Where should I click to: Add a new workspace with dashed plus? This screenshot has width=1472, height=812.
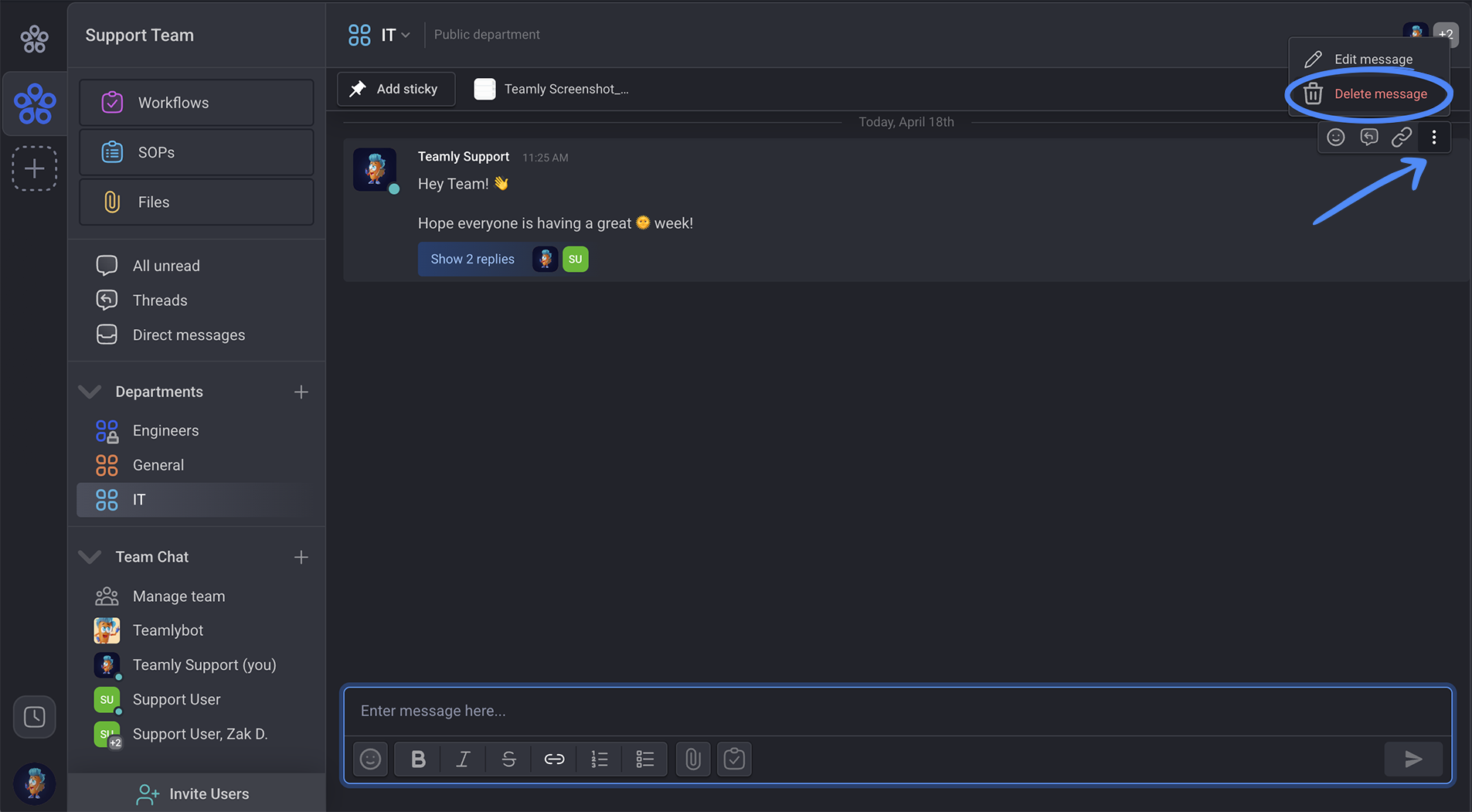tap(34, 168)
